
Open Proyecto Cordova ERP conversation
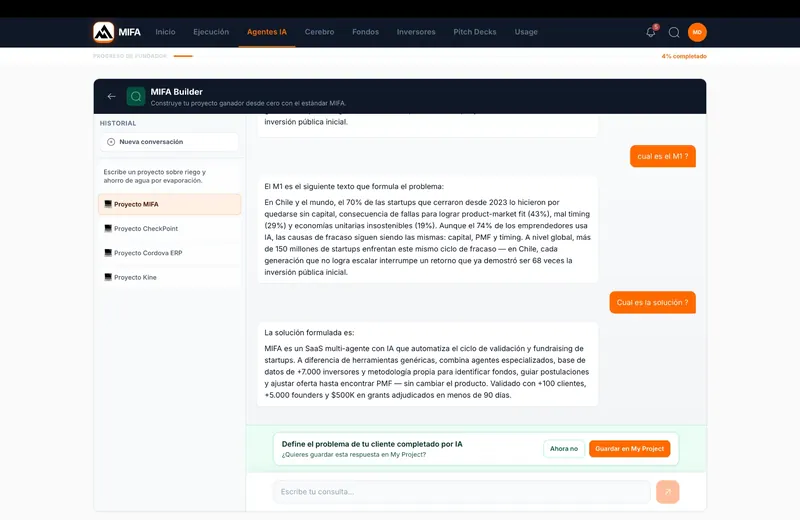tap(169, 253)
